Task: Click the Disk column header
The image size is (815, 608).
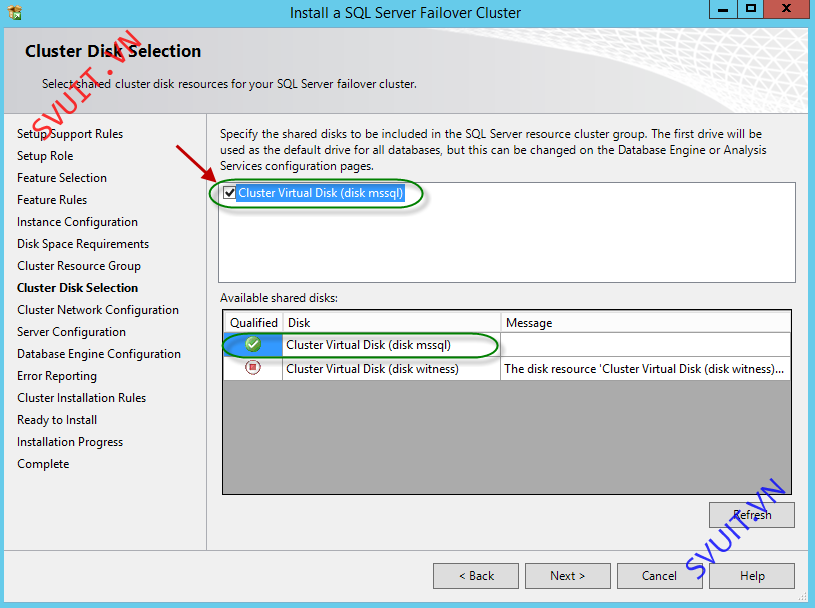Action: tap(392, 323)
